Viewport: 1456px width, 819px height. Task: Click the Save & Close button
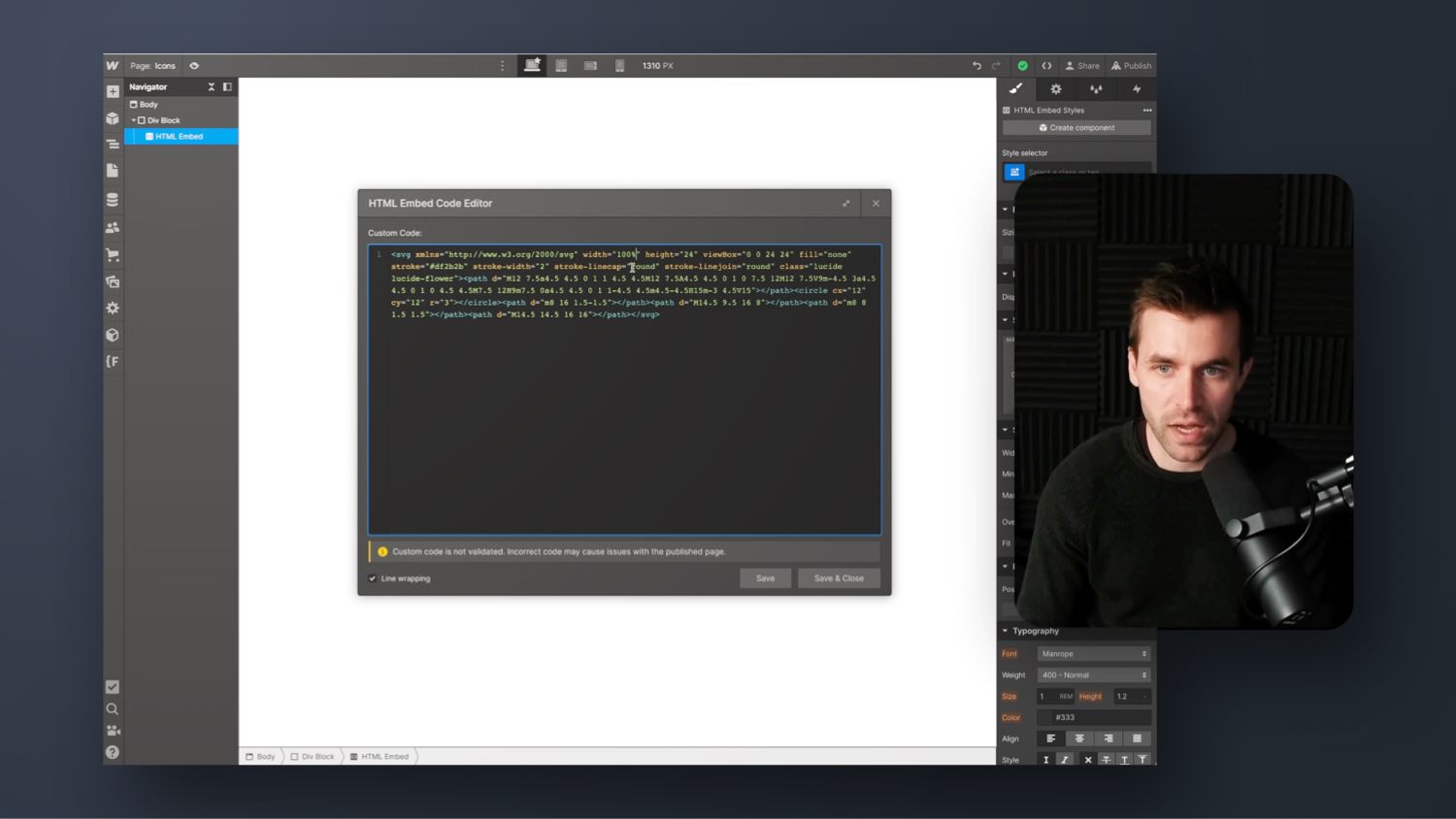[x=839, y=578]
